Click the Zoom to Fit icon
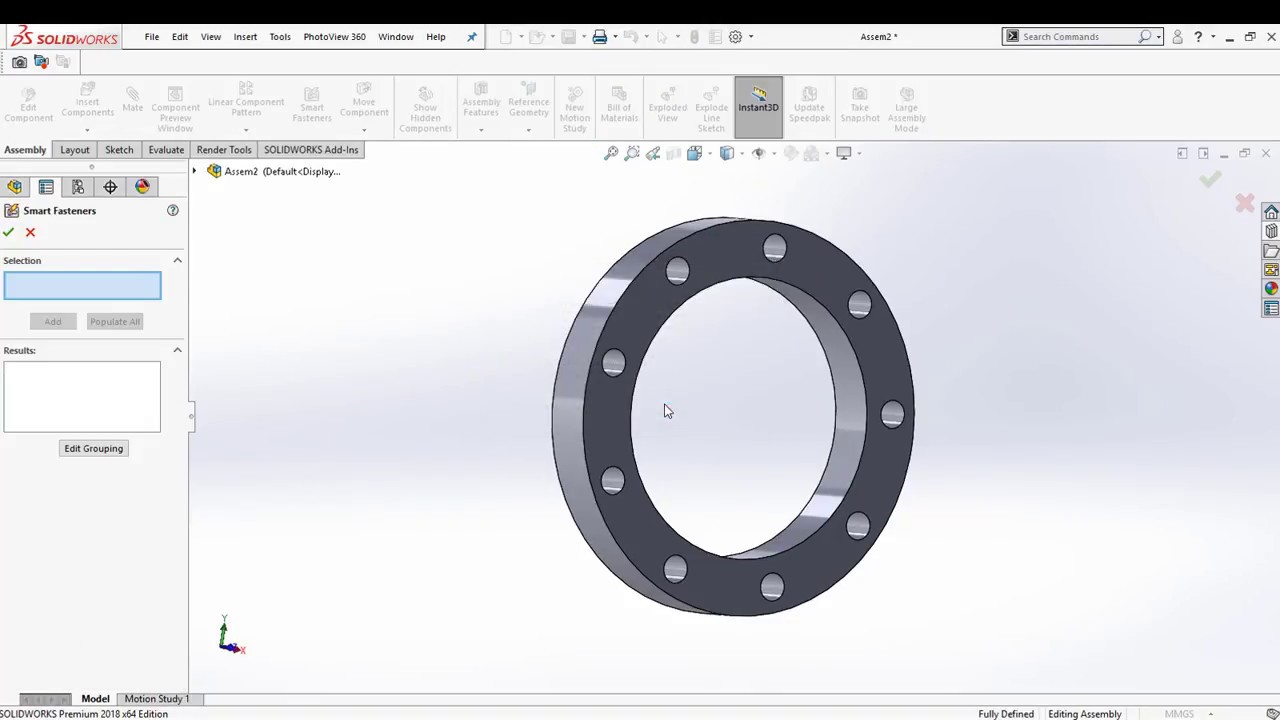Viewport: 1280px width, 720px height. click(x=611, y=153)
